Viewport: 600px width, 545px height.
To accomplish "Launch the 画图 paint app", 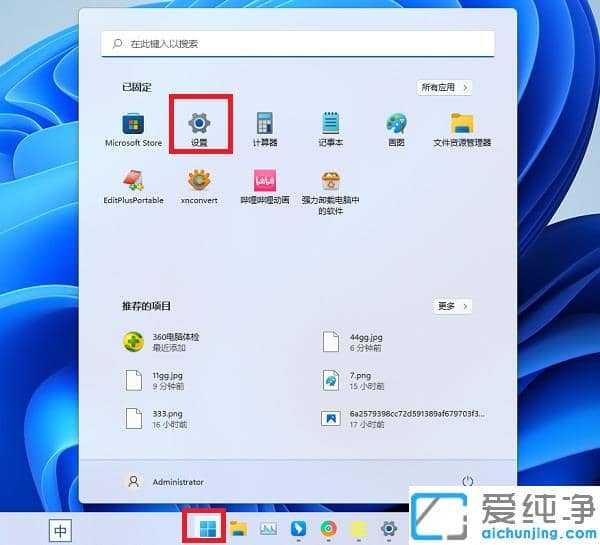I will pyautogui.click(x=396, y=130).
